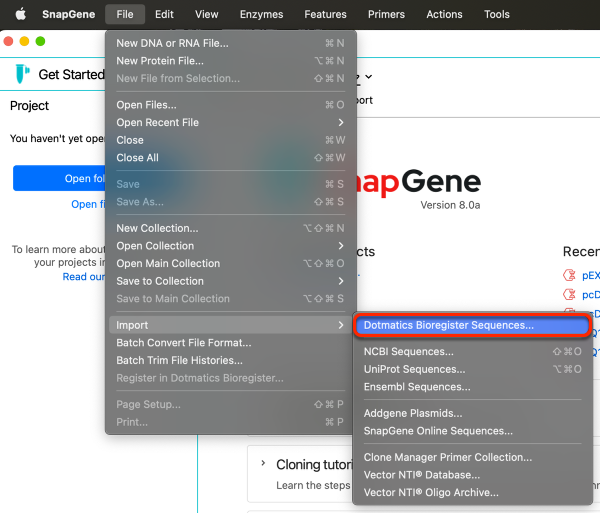Image resolution: width=600 pixels, height=513 pixels.
Task: Import SnapGene Online Sequences
Action: (472, 431)
